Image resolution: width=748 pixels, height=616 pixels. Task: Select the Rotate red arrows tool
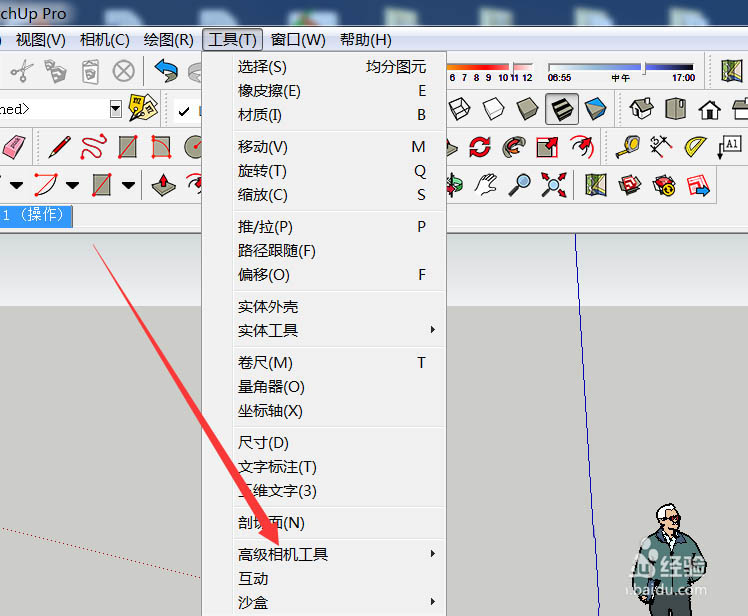pyautogui.click(x=479, y=146)
